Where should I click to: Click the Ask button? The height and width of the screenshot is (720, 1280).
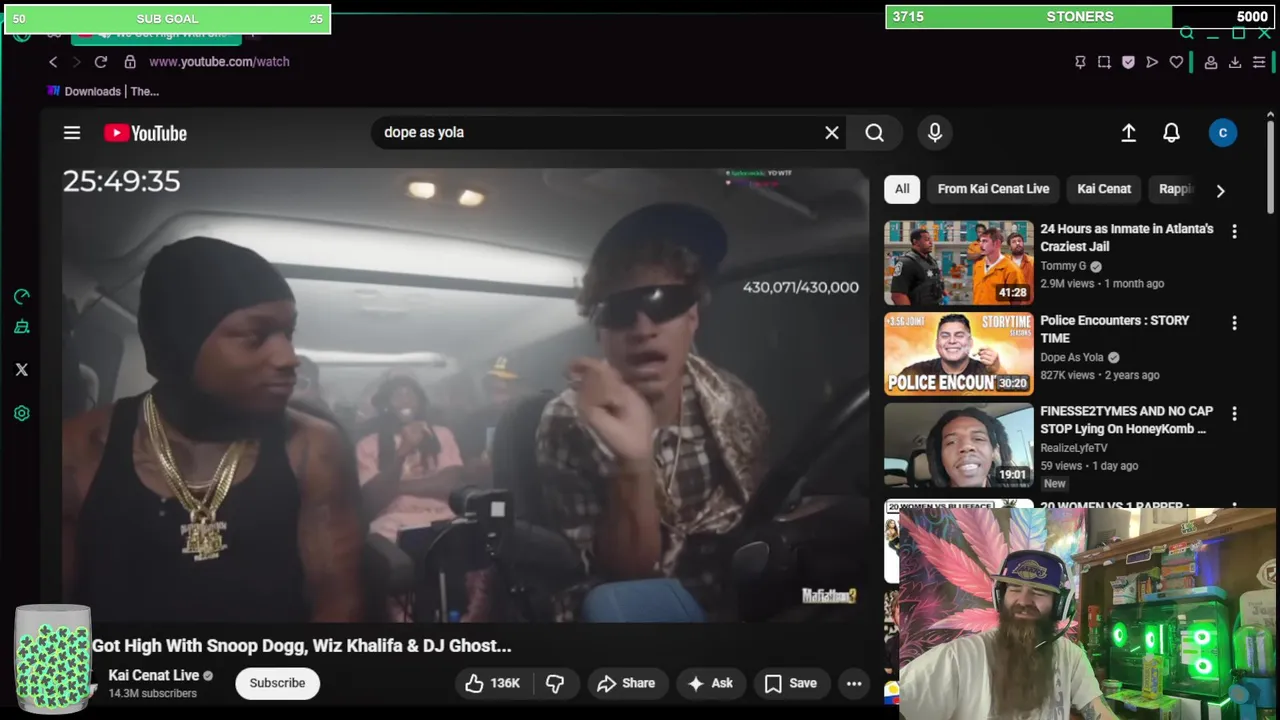710,683
